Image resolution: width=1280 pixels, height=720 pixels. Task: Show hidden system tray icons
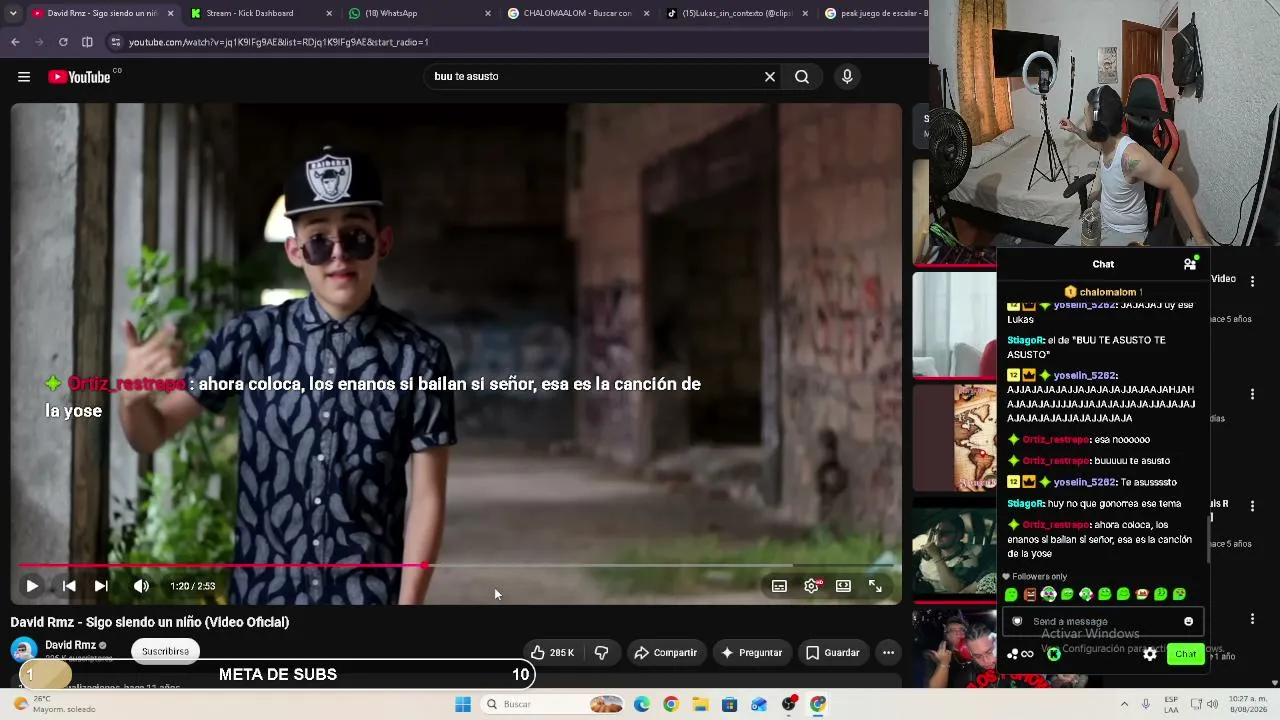(1127, 704)
